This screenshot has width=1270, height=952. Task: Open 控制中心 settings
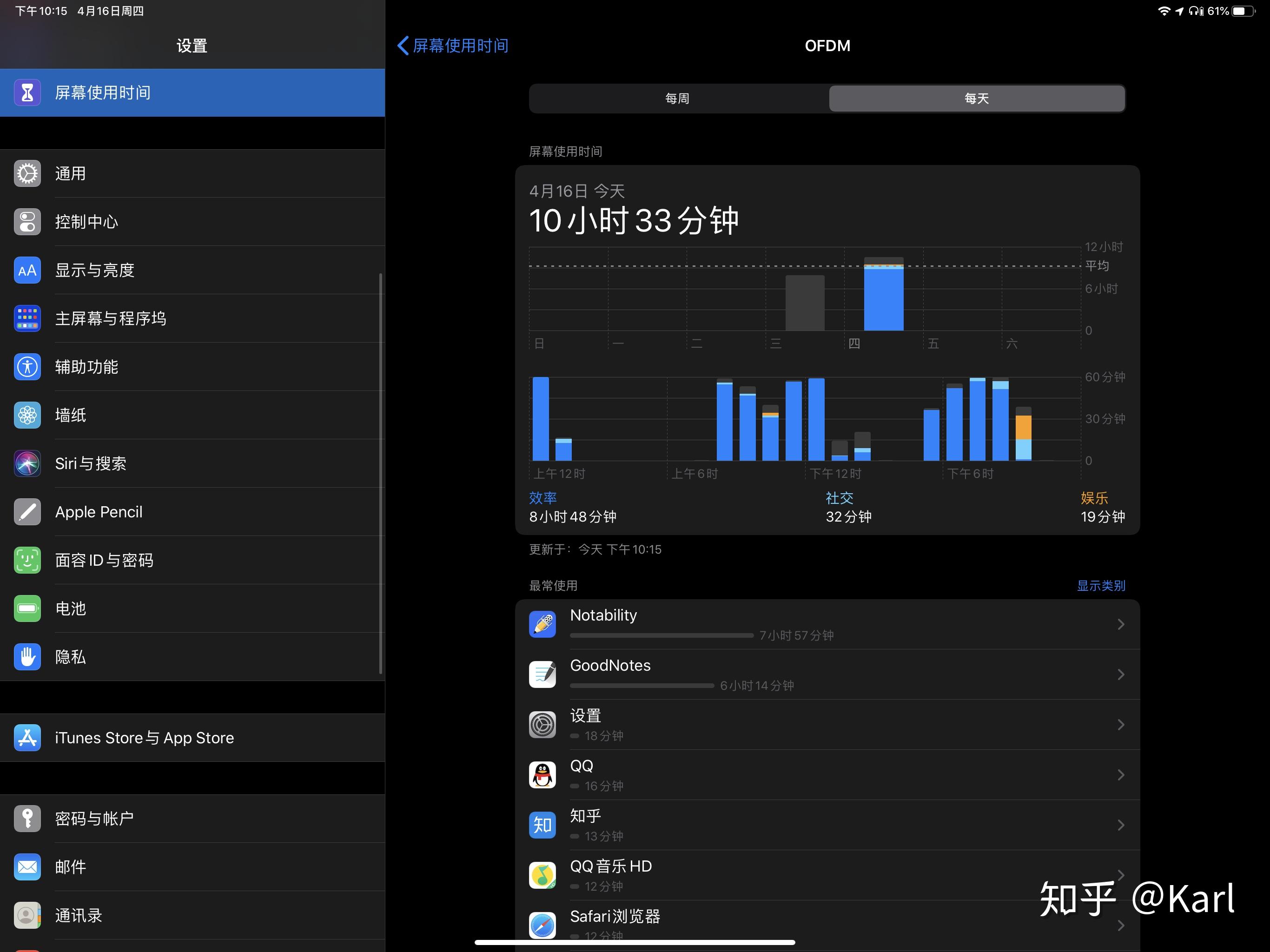coord(192,222)
